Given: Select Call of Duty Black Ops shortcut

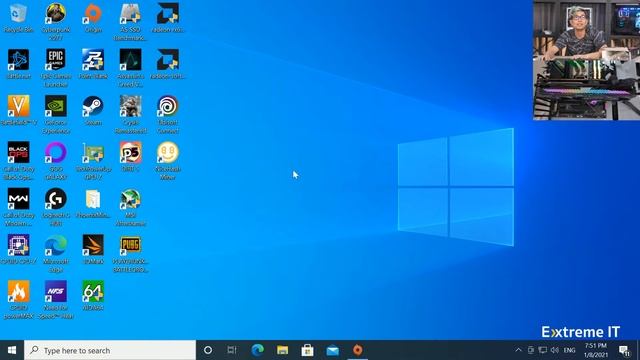Looking at the screenshot, I should point(18,160).
